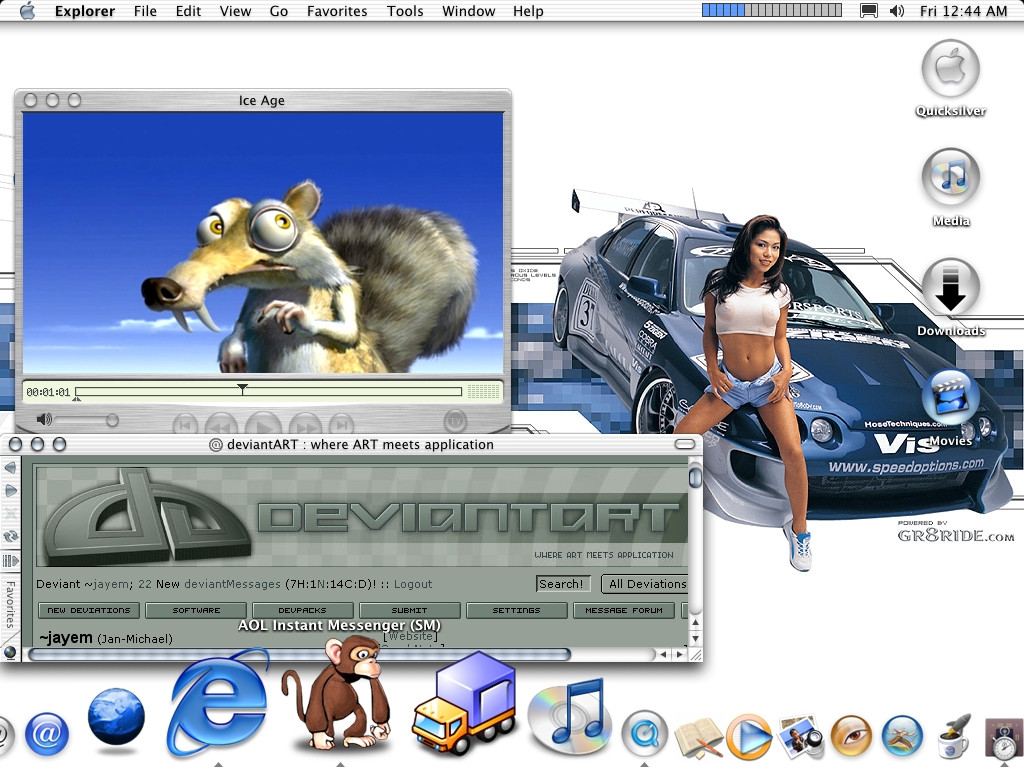Click the orange eye icon in the Dock
Screen dimensions: 1024x768
852,735
